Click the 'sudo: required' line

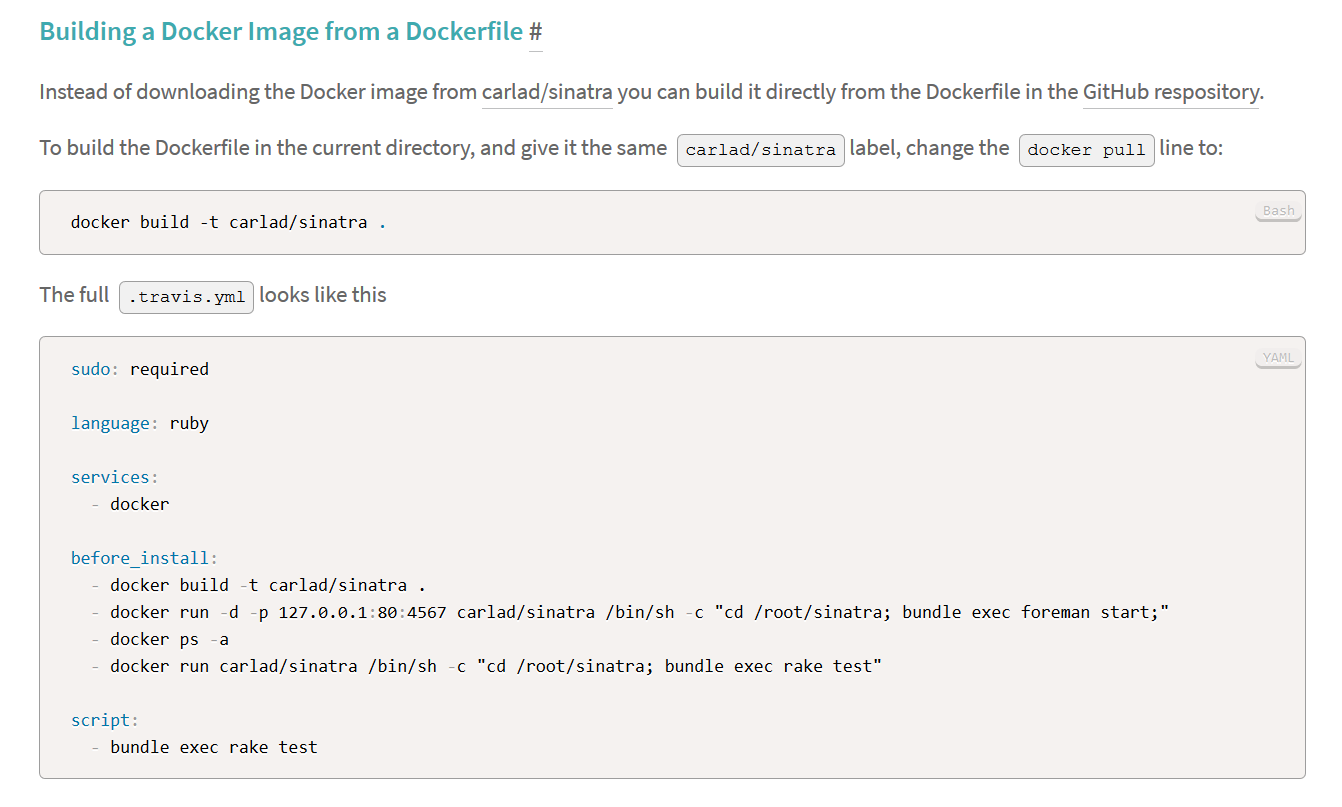[140, 369]
